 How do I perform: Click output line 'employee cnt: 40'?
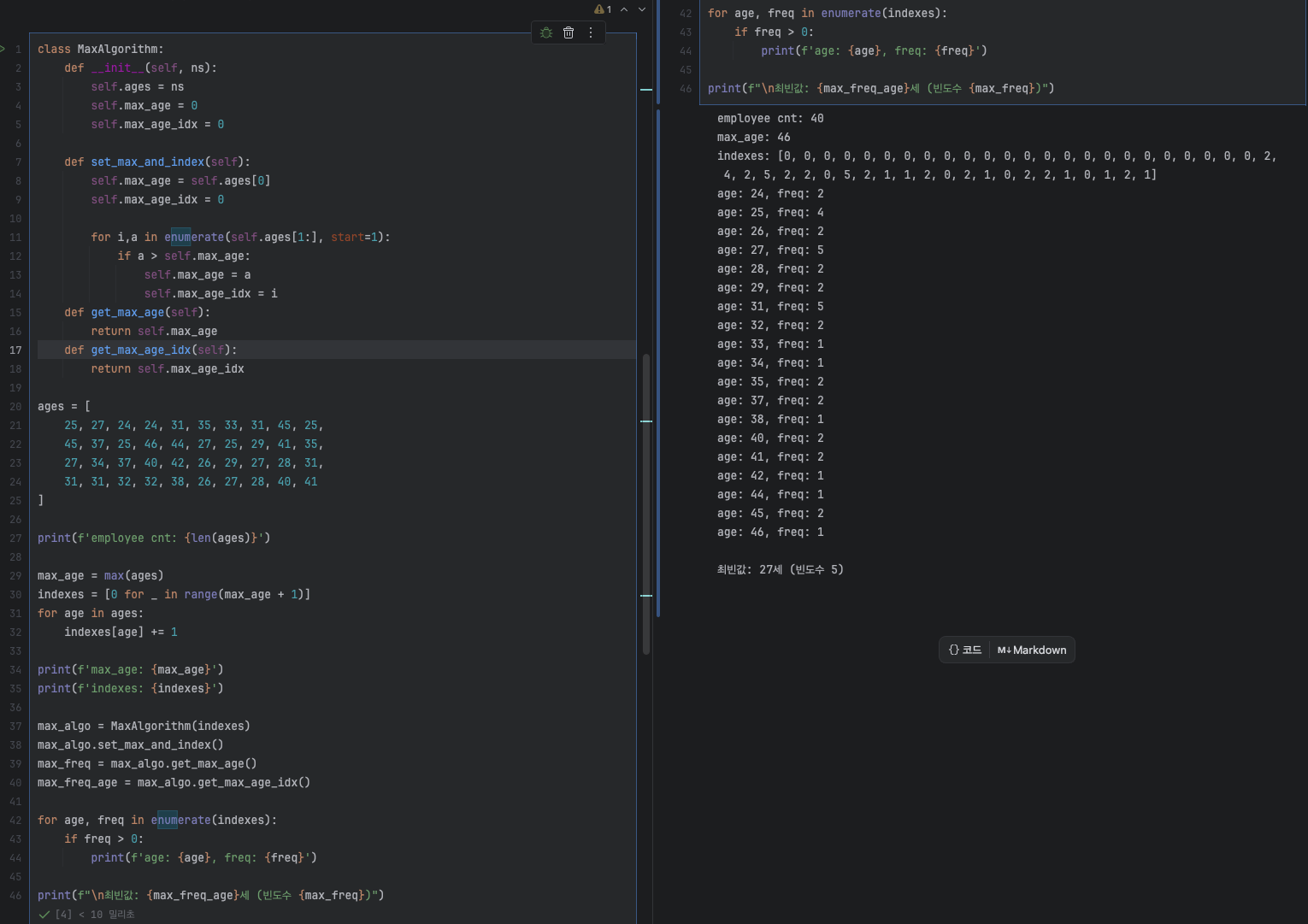tap(770, 118)
